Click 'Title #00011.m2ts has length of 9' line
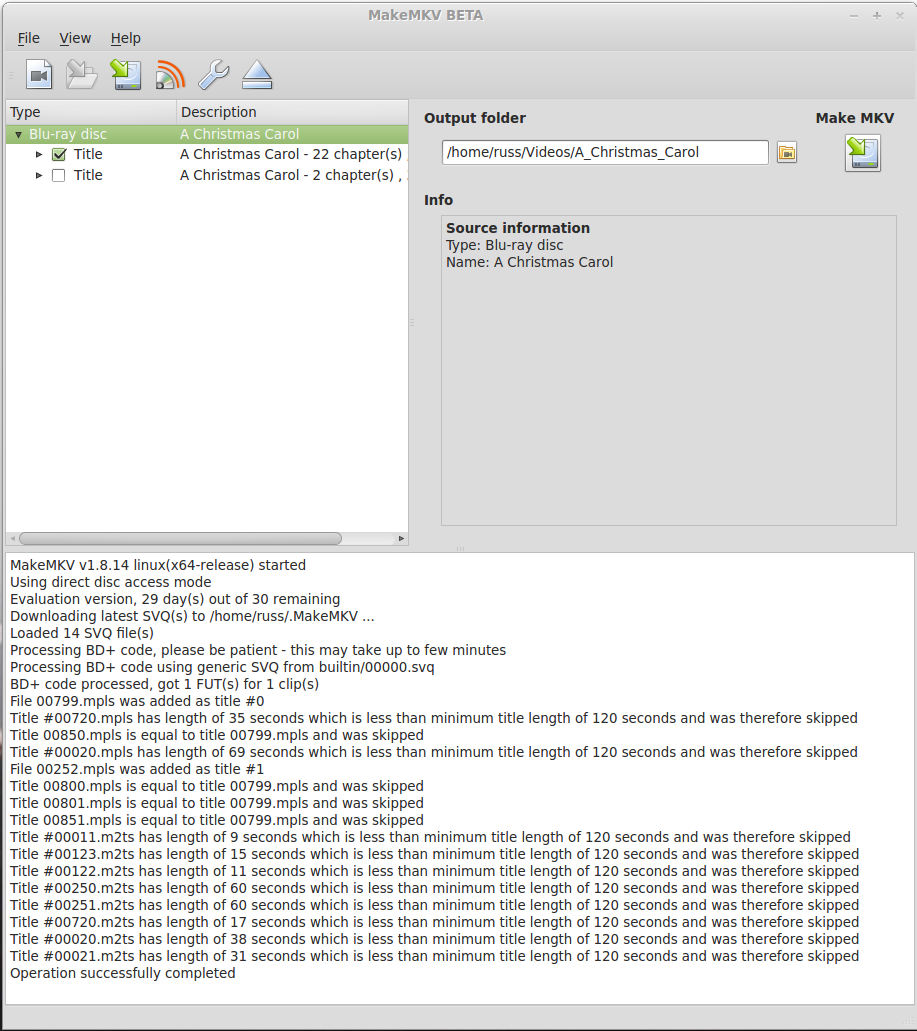 click(431, 837)
